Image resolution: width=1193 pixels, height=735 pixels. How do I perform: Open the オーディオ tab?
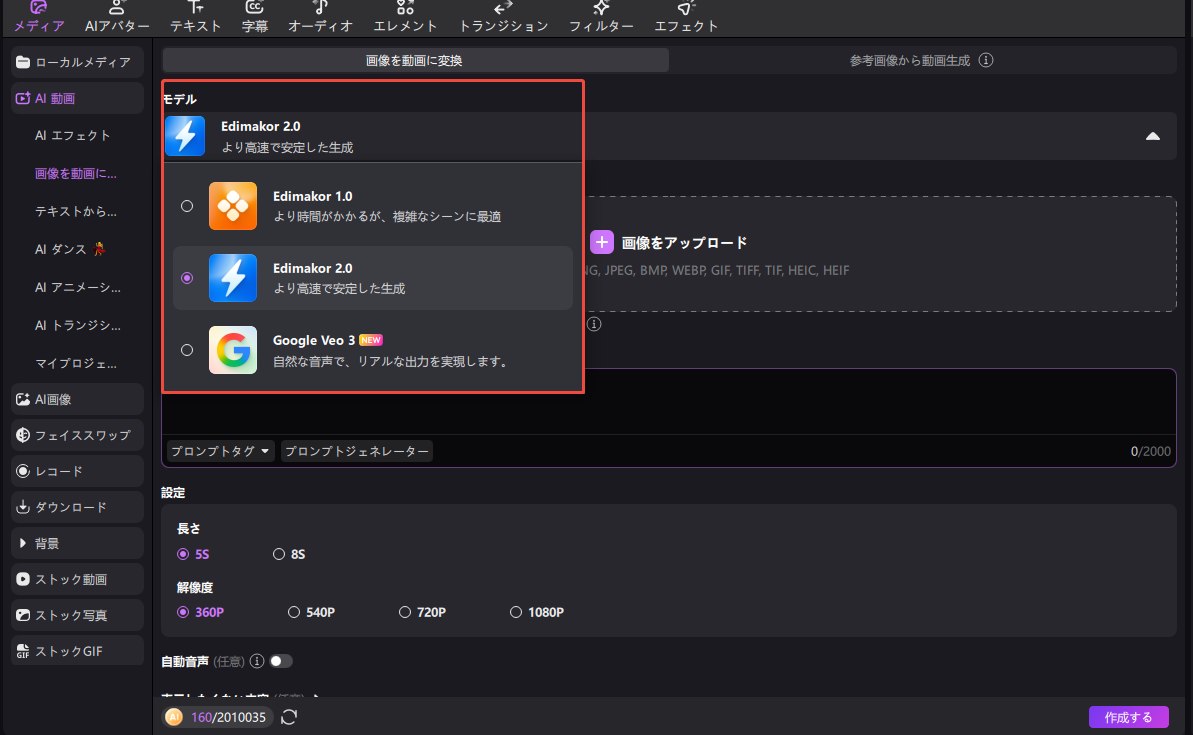pyautogui.click(x=320, y=17)
